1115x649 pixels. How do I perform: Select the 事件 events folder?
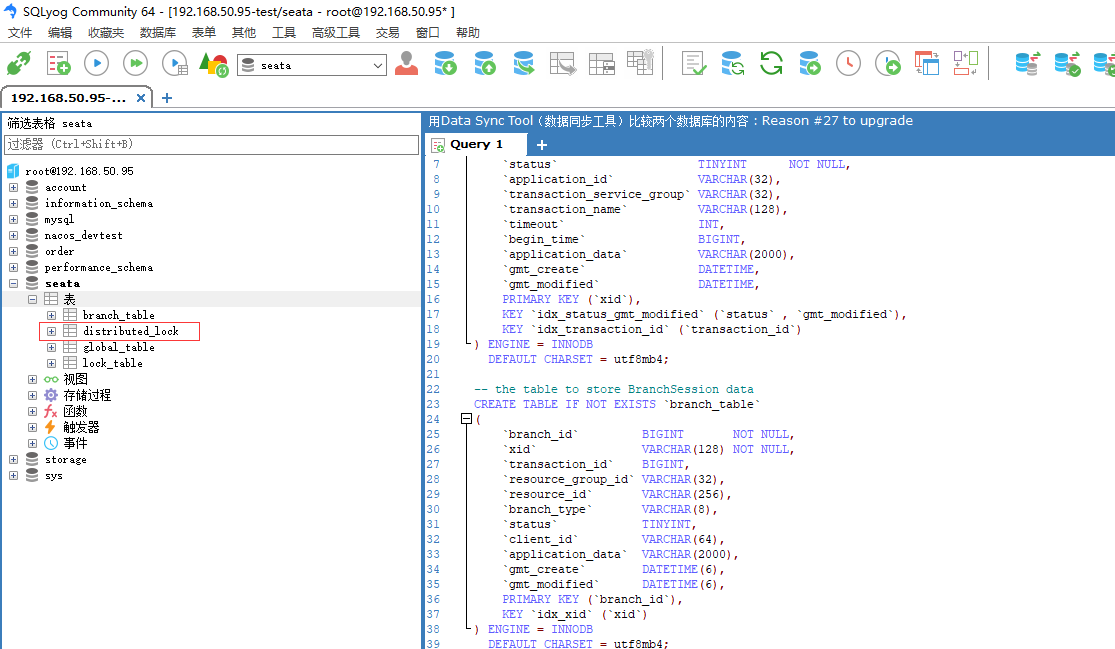coord(75,444)
